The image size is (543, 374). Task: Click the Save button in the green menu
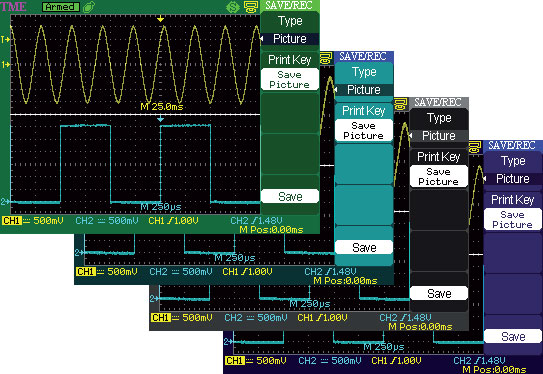coord(290,196)
